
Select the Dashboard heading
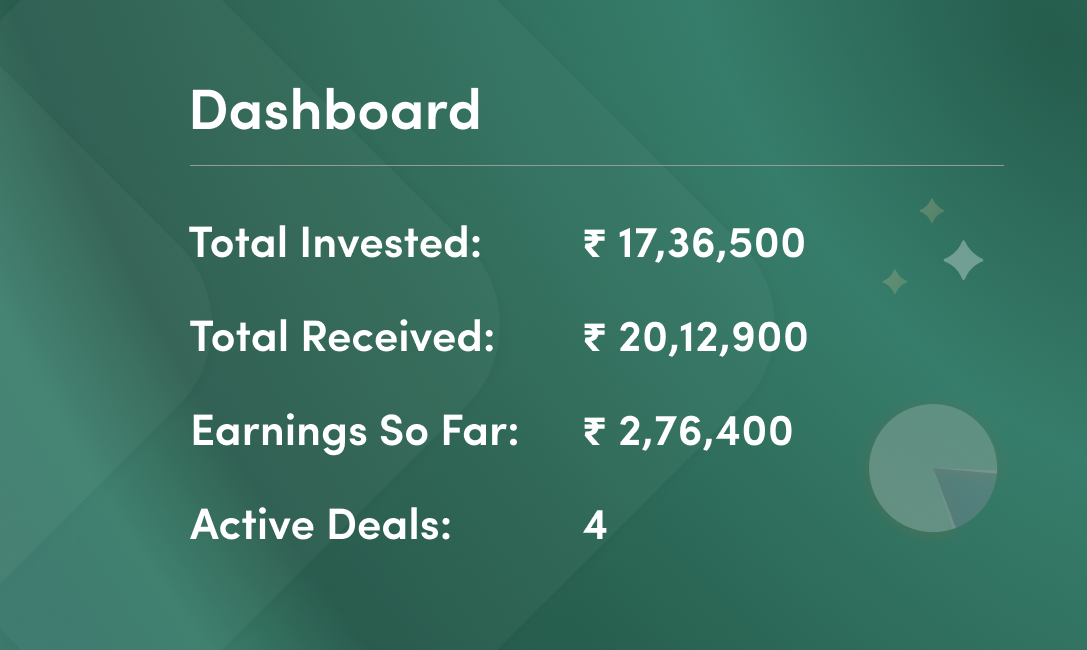click(x=335, y=109)
